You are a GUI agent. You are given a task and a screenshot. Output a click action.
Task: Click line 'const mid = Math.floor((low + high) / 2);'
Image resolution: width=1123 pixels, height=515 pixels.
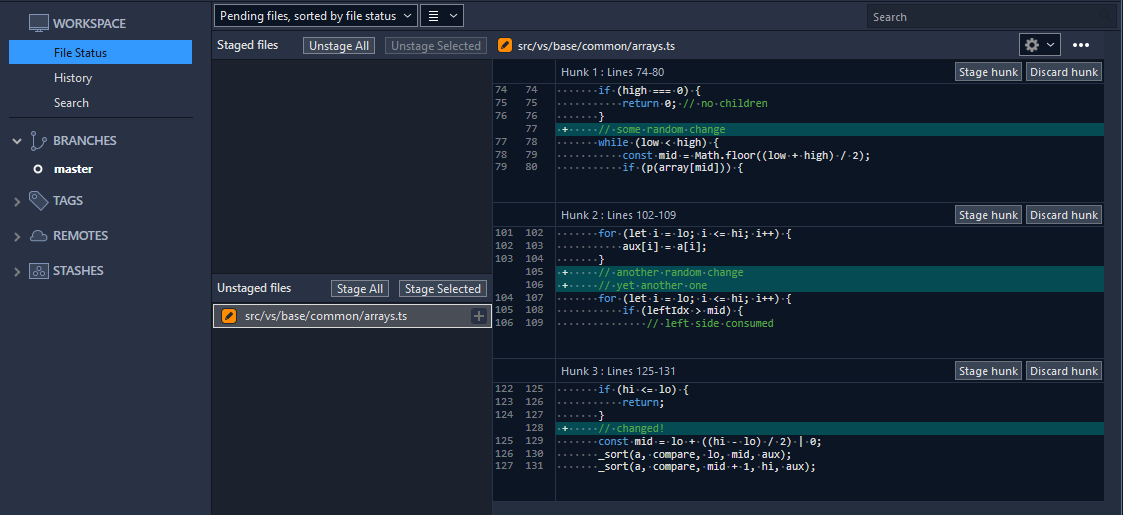(745, 155)
